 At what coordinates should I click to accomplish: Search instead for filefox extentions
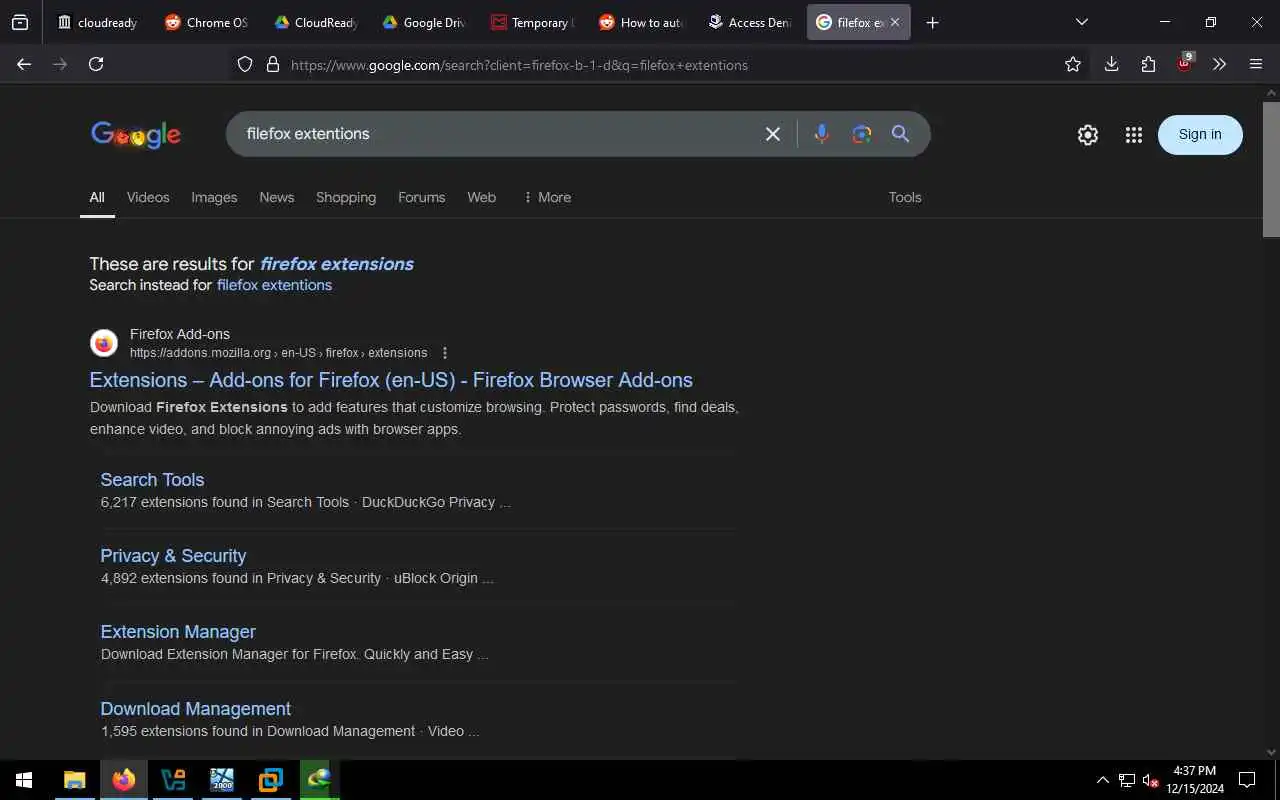tap(274, 285)
